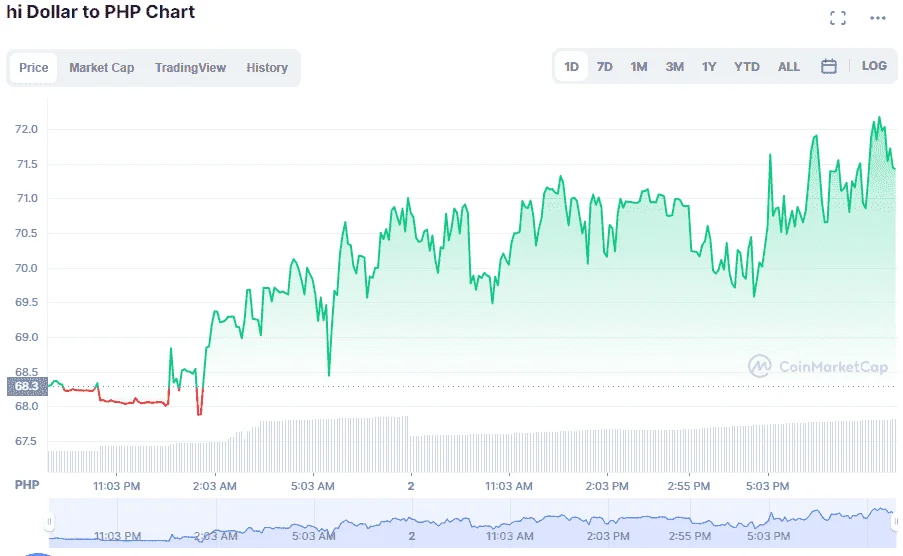The image size is (903, 556).
Task: Select the 1D time range
Action: pos(571,67)
